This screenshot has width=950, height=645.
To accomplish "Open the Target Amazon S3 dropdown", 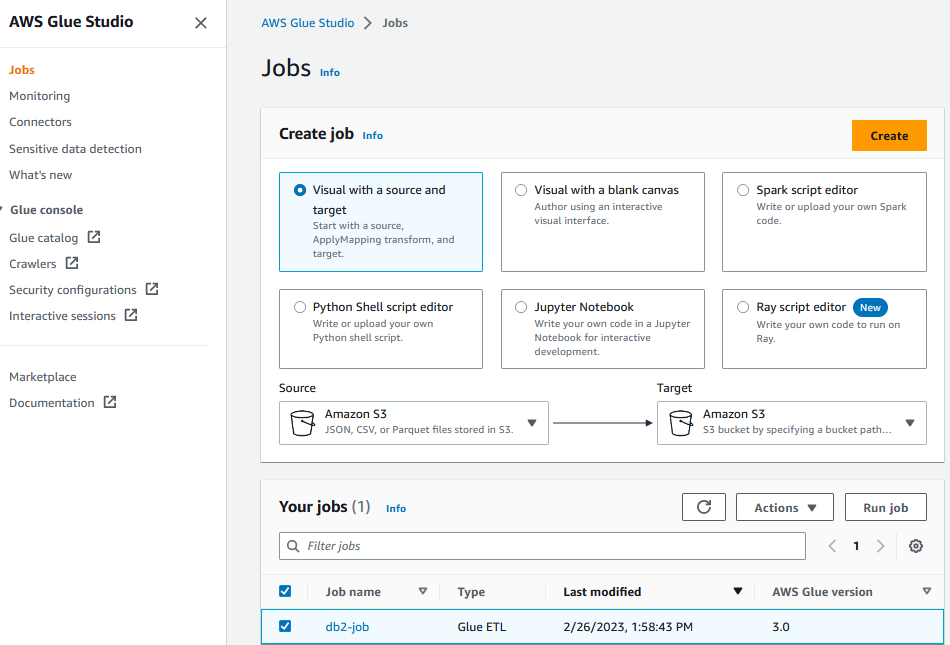I will 792,423.
